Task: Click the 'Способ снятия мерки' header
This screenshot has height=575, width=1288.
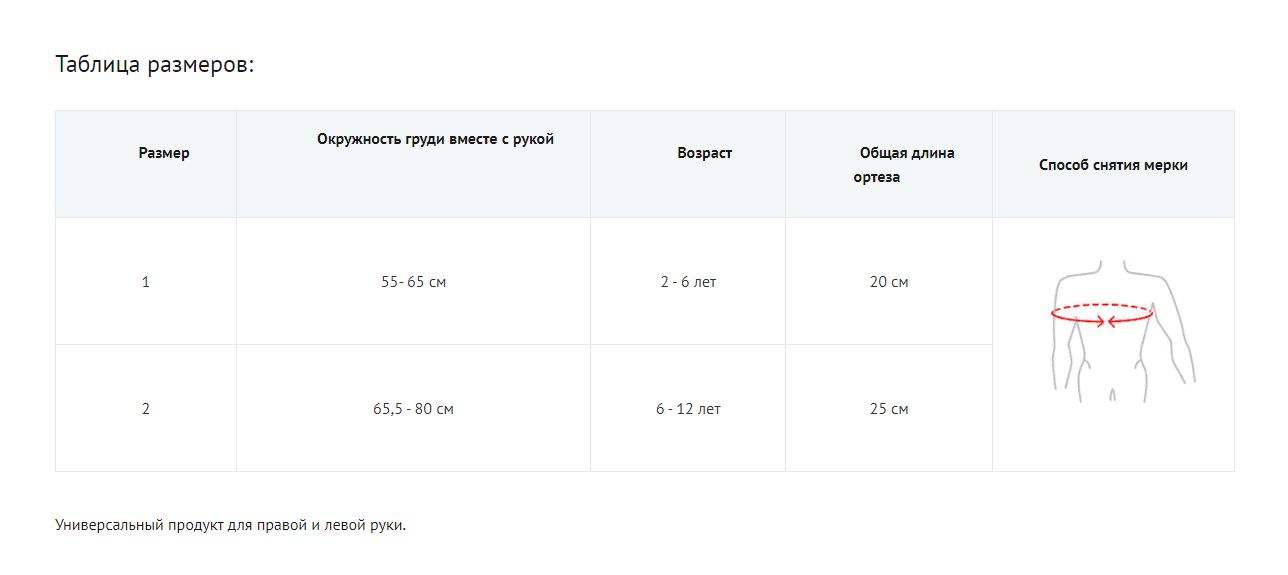Action: click(1113, 165)
